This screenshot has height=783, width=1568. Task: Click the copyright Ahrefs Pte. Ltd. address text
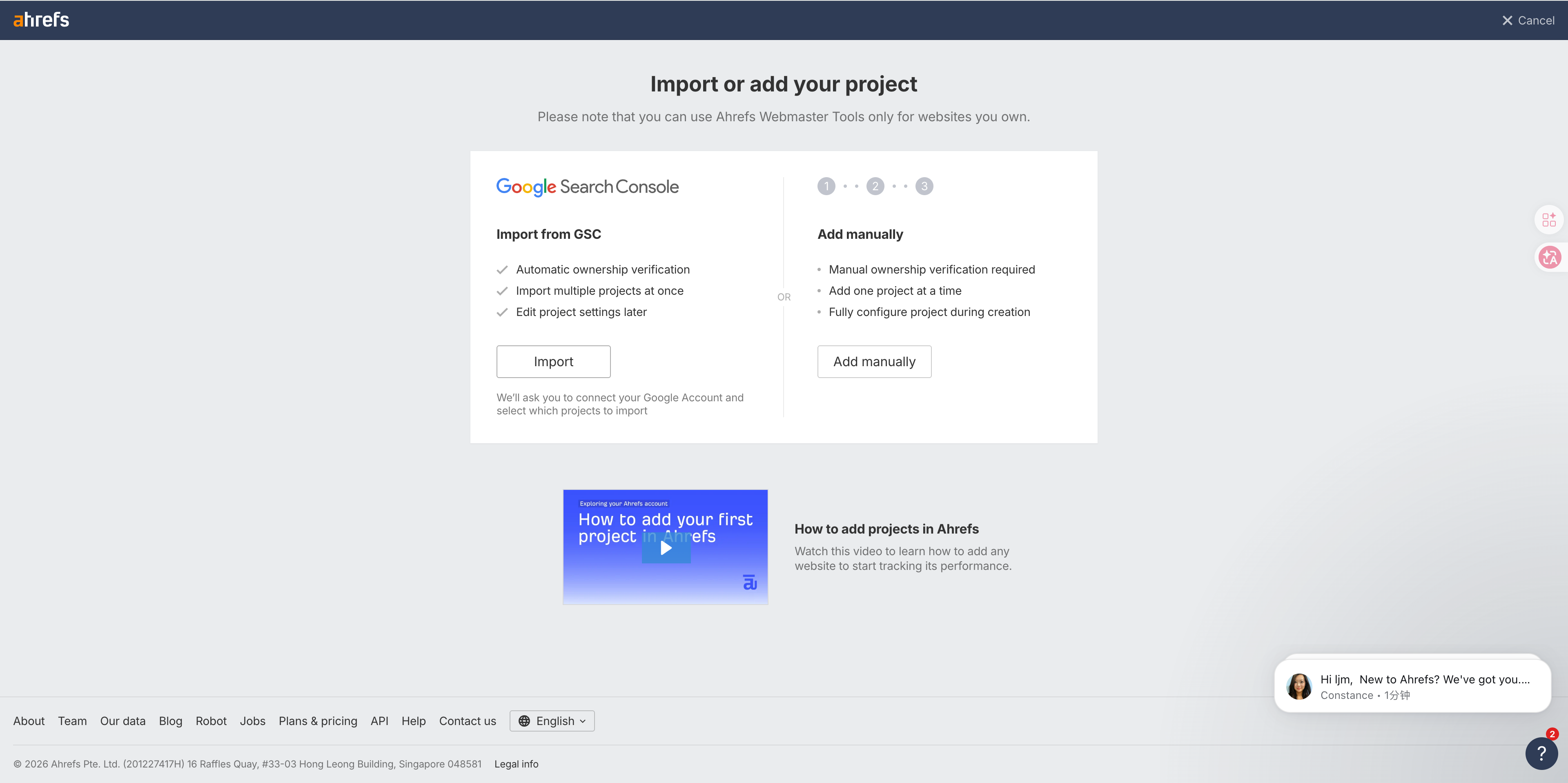click(x=247, y=764)
